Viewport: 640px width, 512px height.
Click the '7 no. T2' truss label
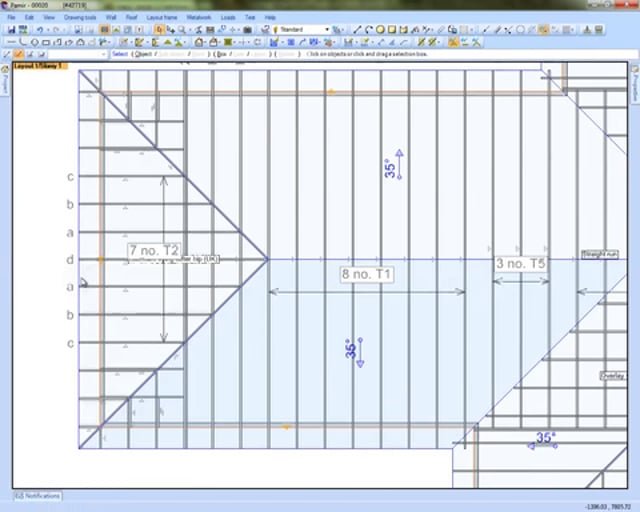point(154,250)
